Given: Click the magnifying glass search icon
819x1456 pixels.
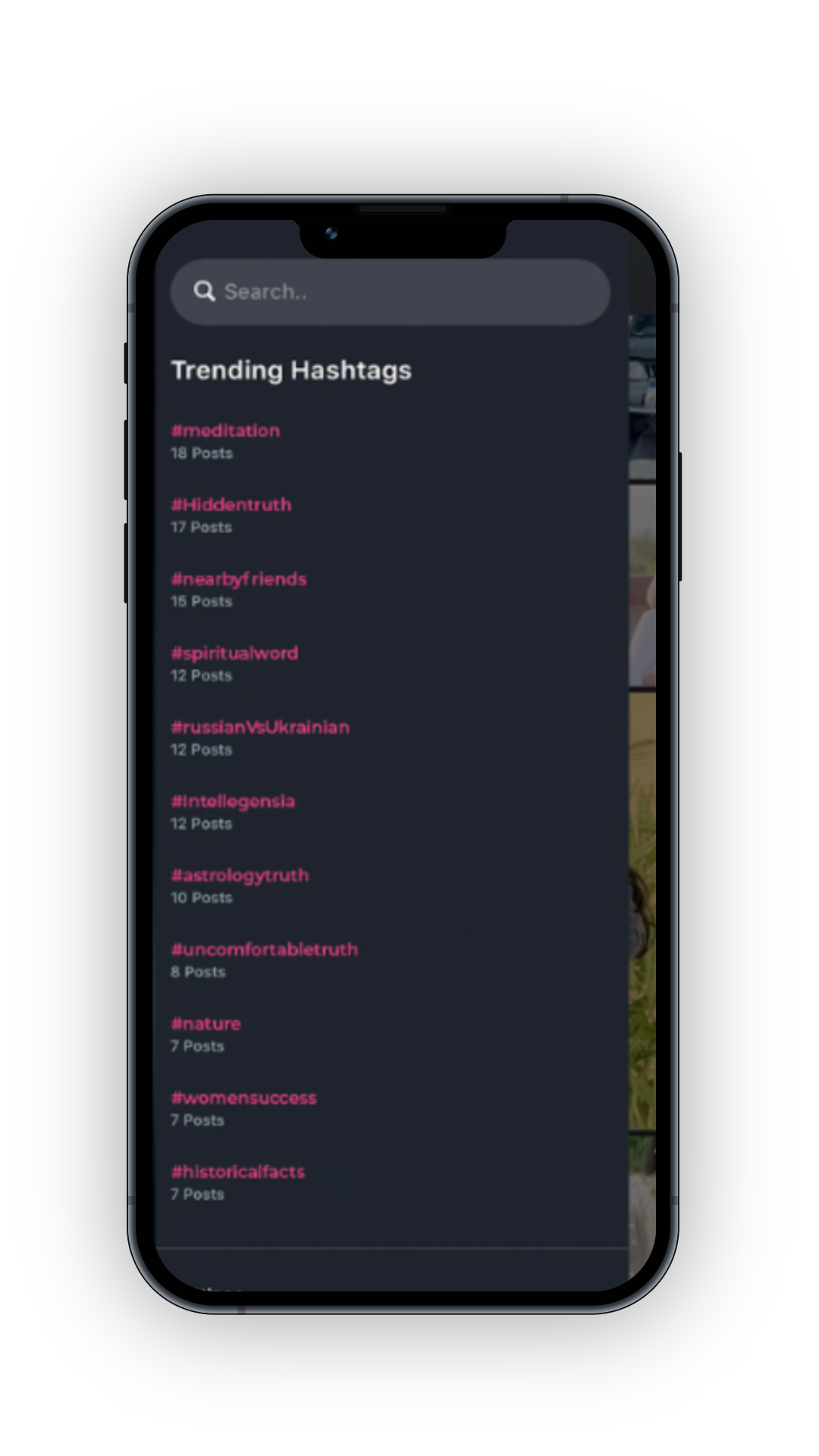Looking at the screenshot, I should pyautogui.click(x=204, y=291).
